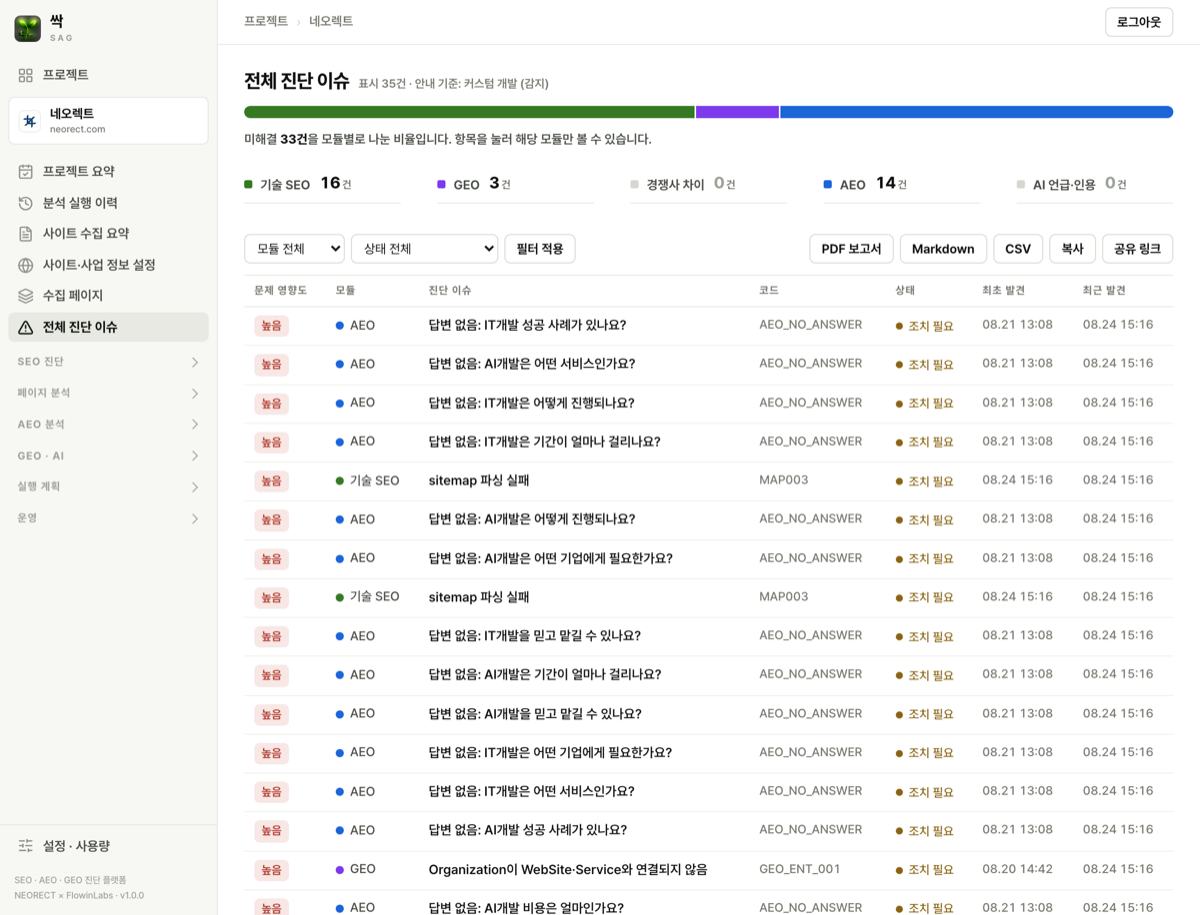Click the 최근 발견 column header

tap(1104, 290)
